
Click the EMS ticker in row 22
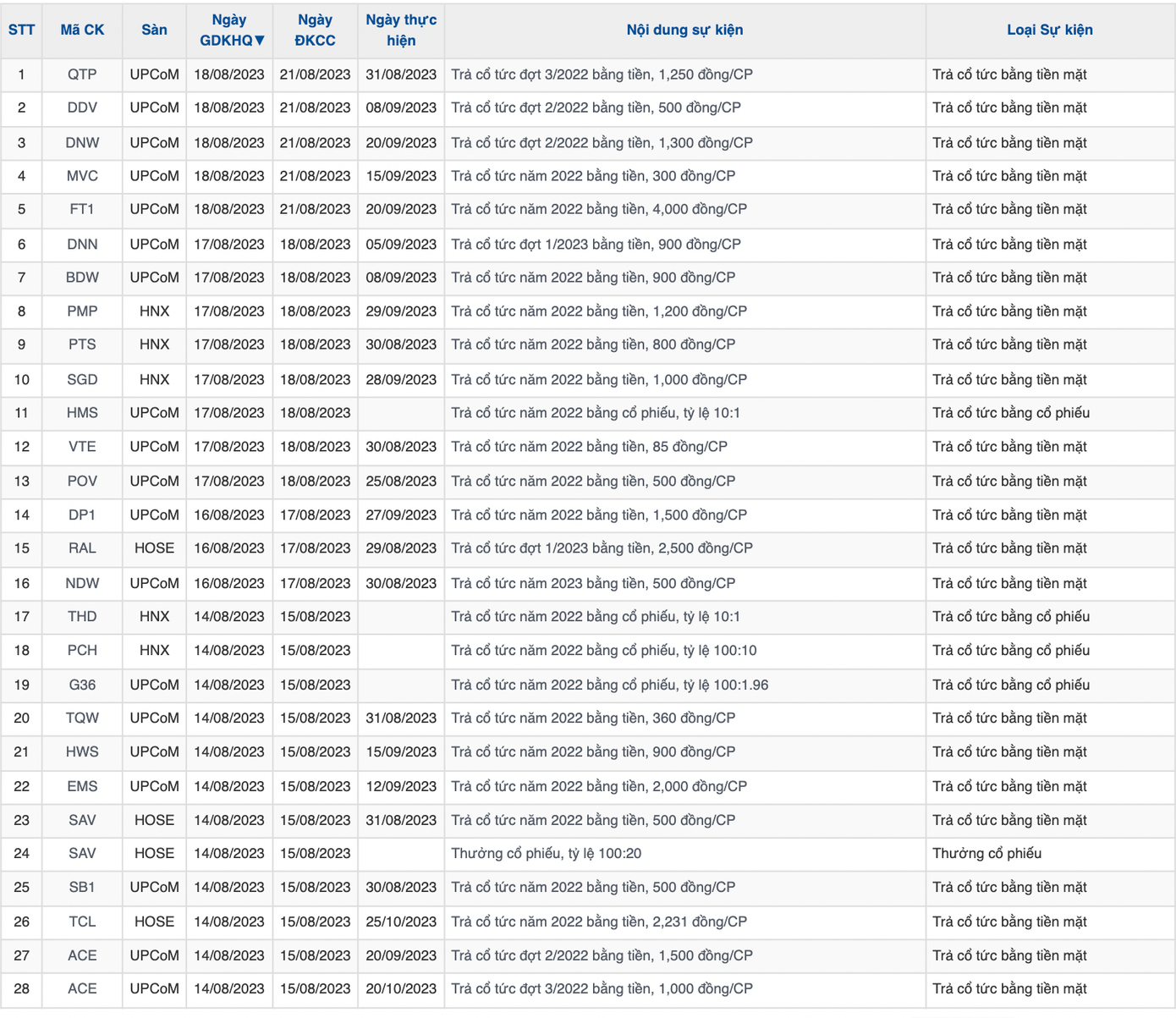(82, 786)
